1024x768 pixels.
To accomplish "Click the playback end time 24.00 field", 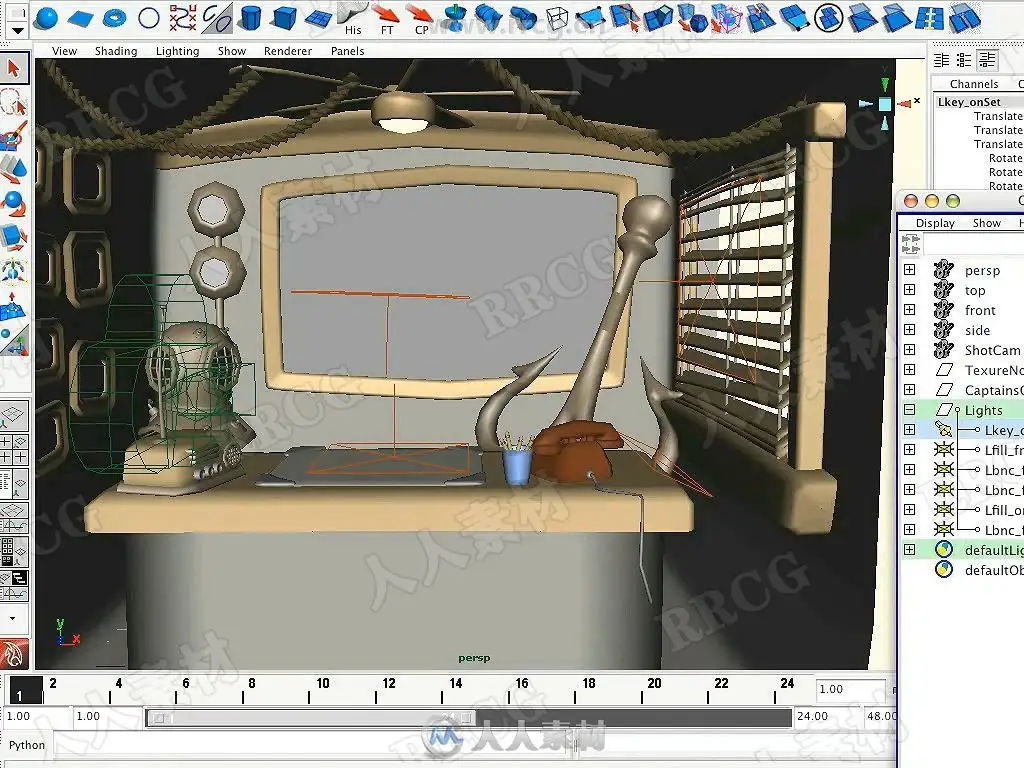I will [827, 716].
